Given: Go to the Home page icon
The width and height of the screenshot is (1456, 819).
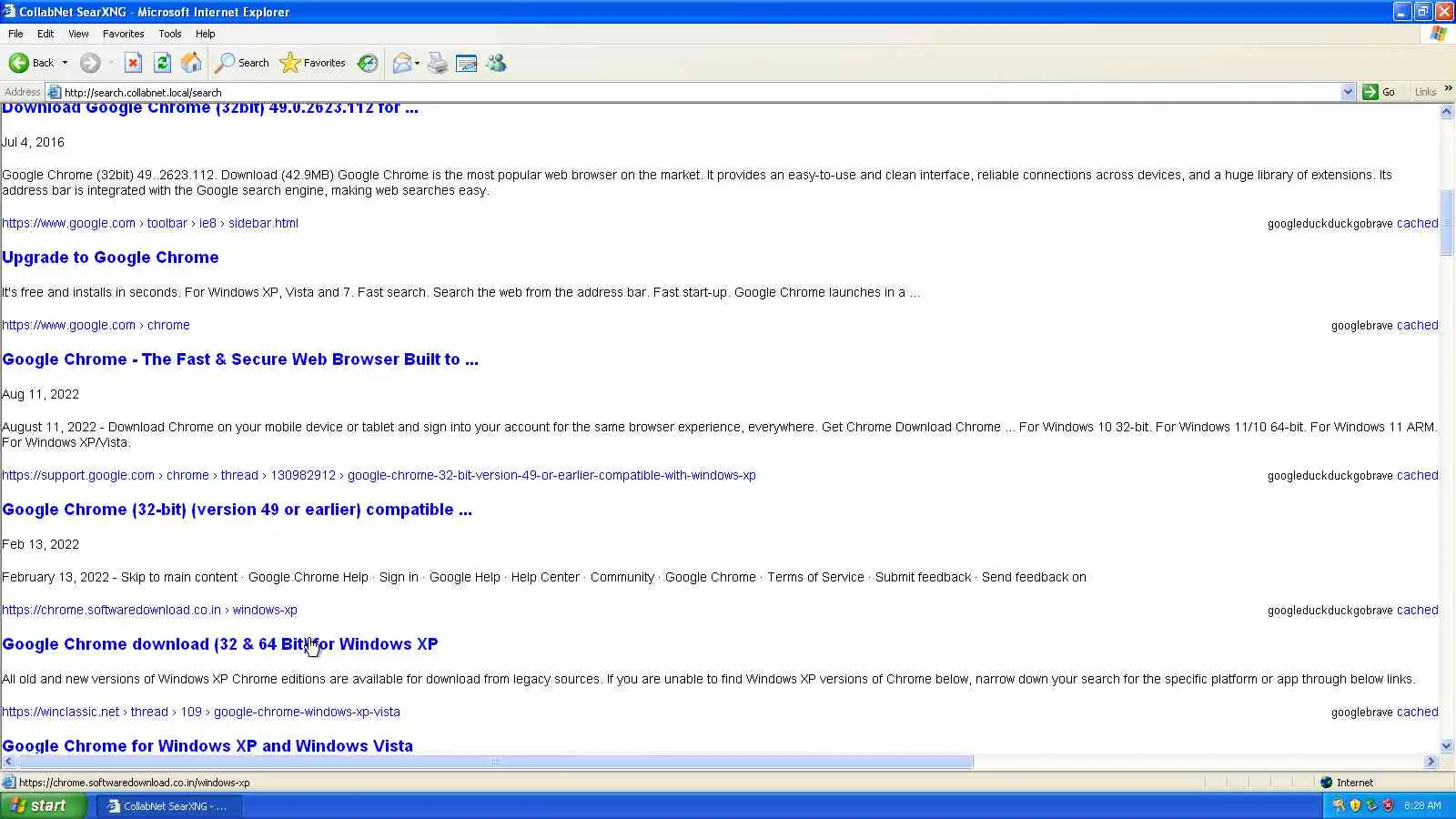Looking at the screenshot, I should point(191,63).
